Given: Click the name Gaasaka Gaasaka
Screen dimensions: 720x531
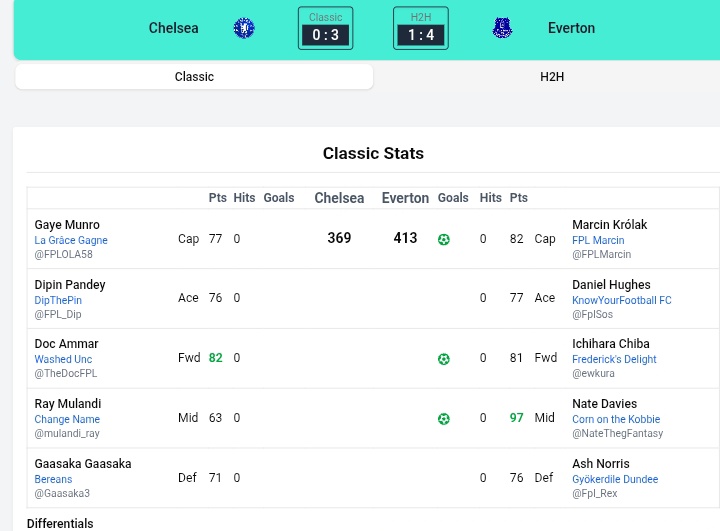Looking at the screenshot, I should click(83, 463).
